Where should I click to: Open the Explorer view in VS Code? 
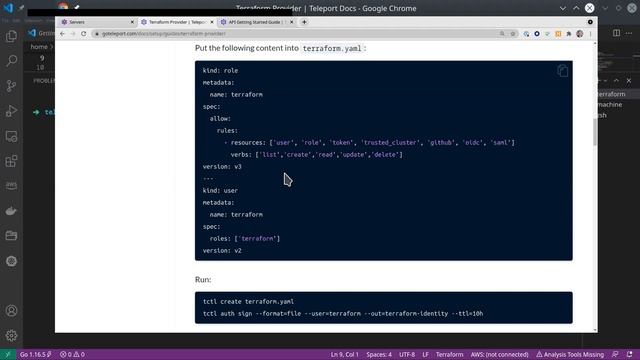tap(11, 36)
